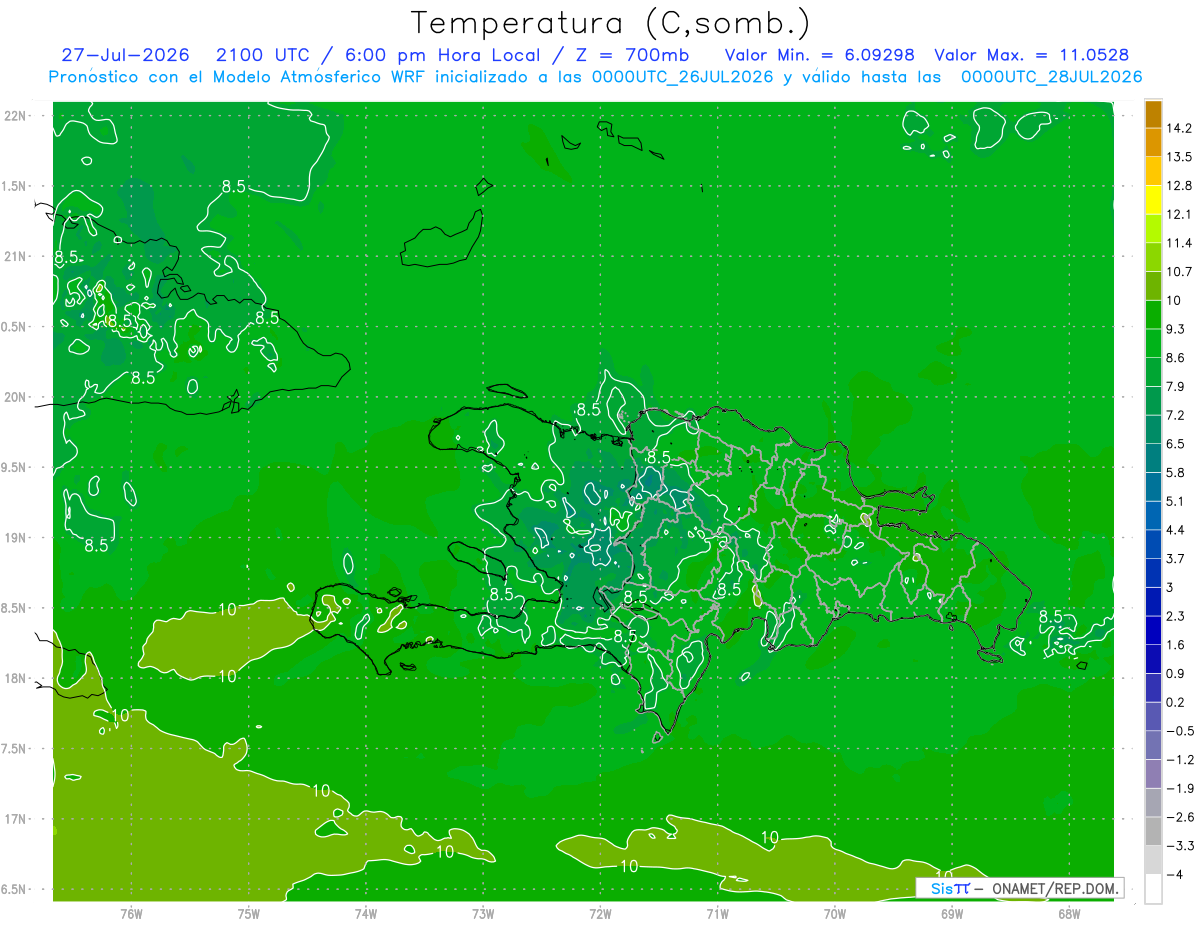1200x927 pixels.
Task: Click the "7.9" color scale label
Action: [1177, 386]
